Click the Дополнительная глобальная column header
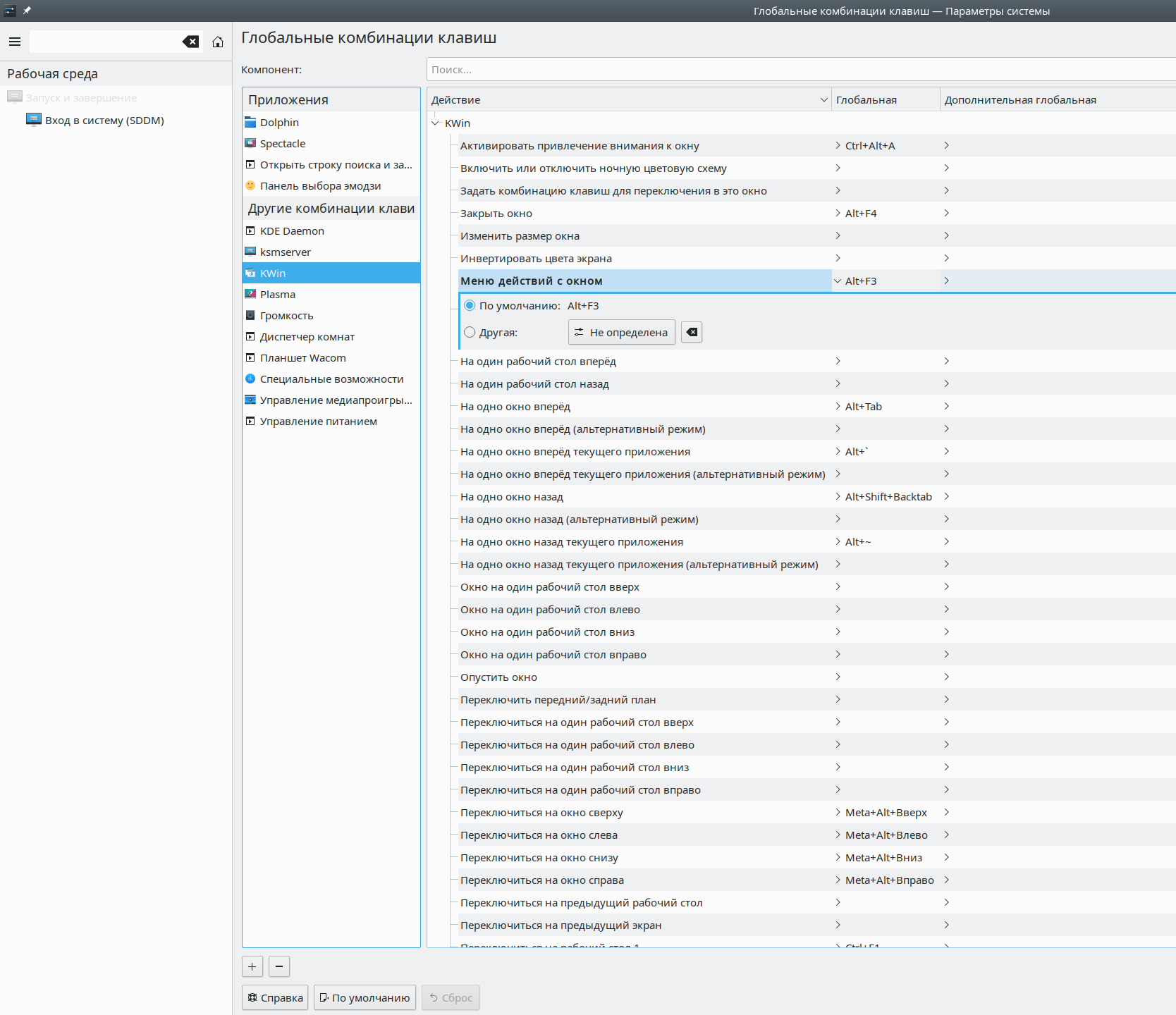 click(1058, 99)
